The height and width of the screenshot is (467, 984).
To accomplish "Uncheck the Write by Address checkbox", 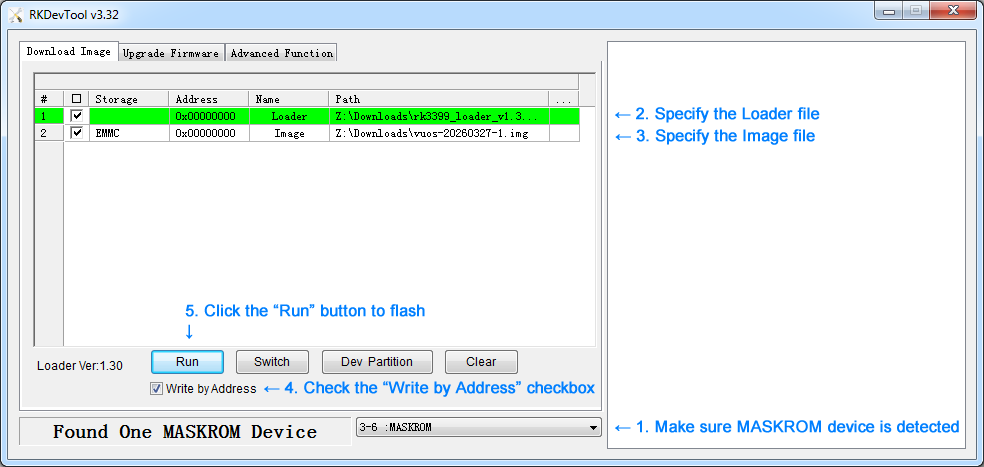I will [156, 388].
